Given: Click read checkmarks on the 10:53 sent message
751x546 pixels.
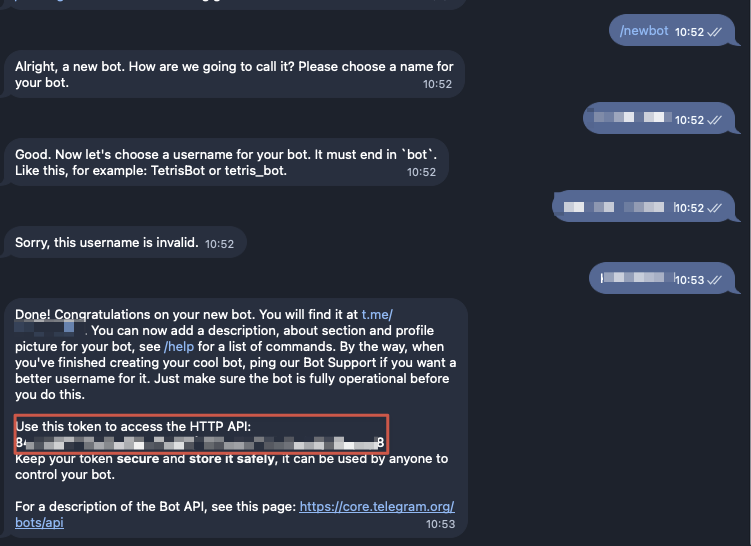Looking at the screenshot, I should [x=715, y=280].
